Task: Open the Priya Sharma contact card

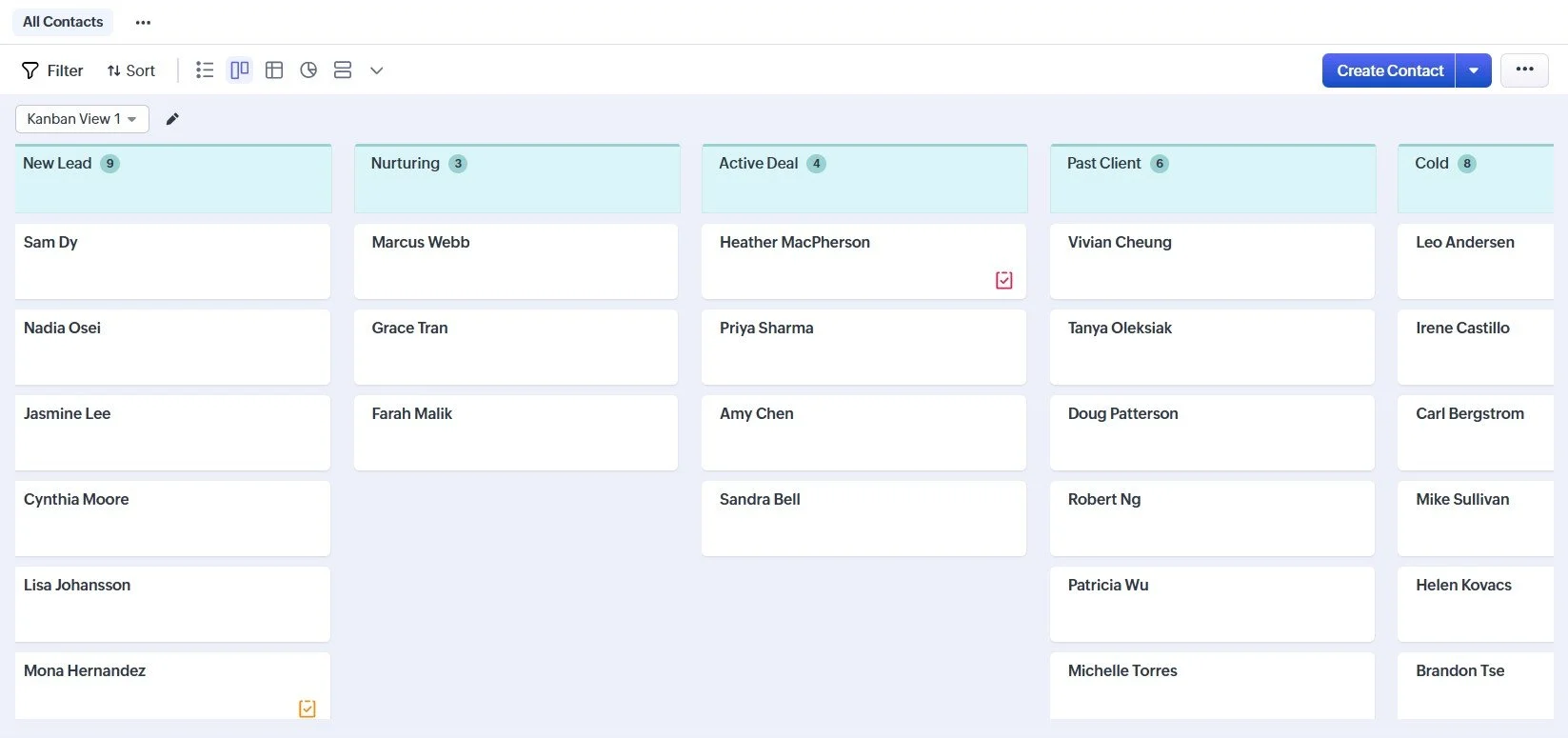Action: point(863,348)
